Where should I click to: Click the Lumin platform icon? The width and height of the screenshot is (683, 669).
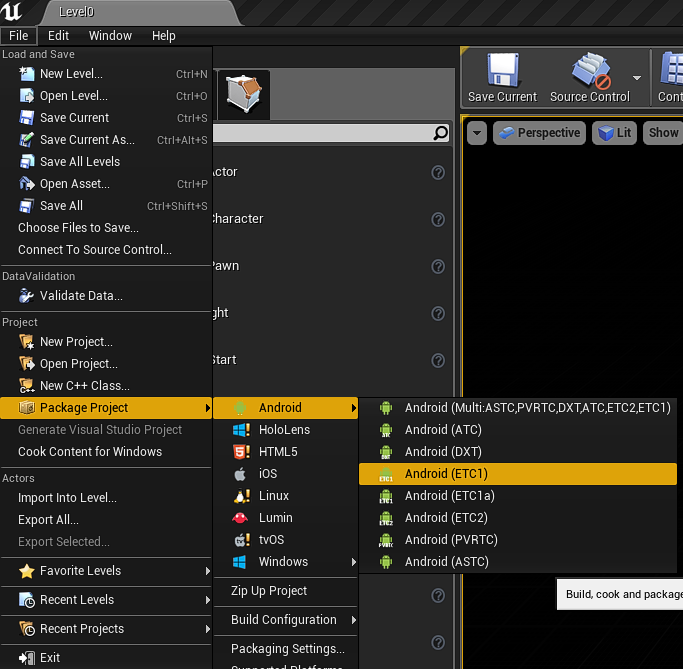click(240, 518)
